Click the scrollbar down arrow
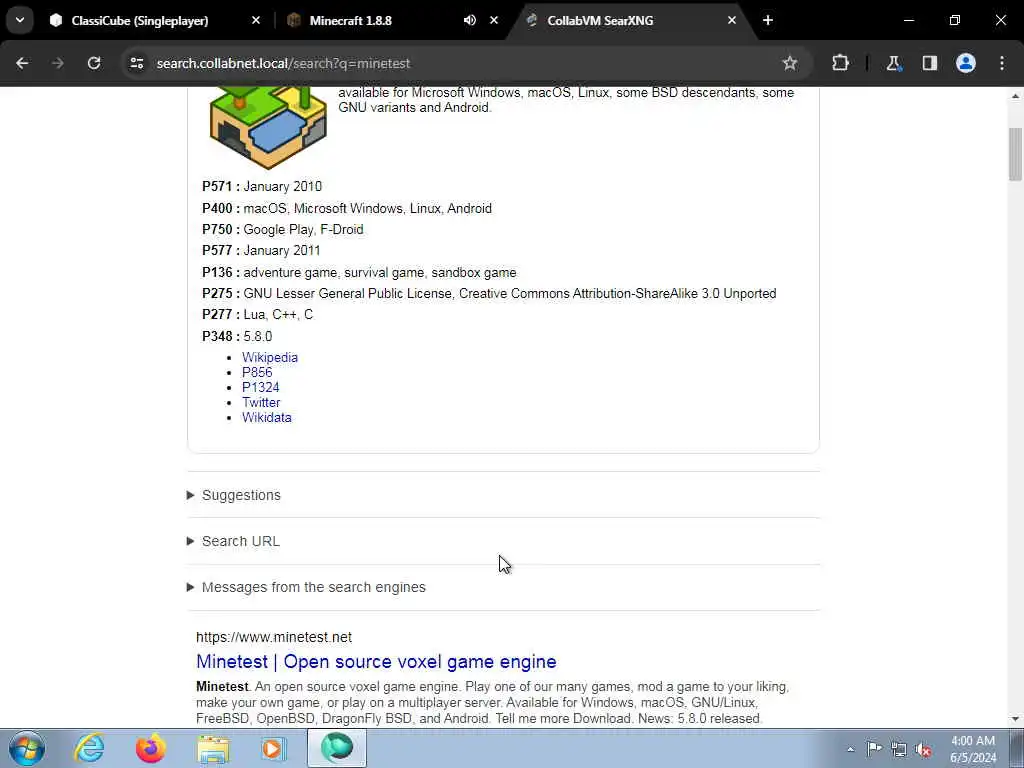The image size is (1024, 768). (x=1015, y=719)
